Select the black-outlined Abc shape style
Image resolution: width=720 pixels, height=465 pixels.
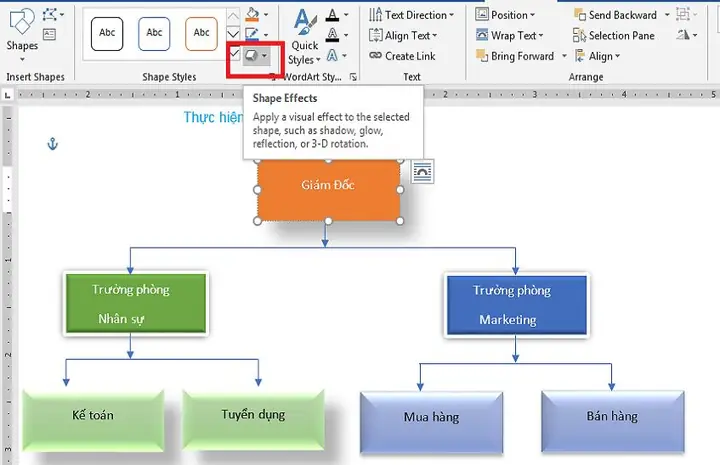coord(107,34)
